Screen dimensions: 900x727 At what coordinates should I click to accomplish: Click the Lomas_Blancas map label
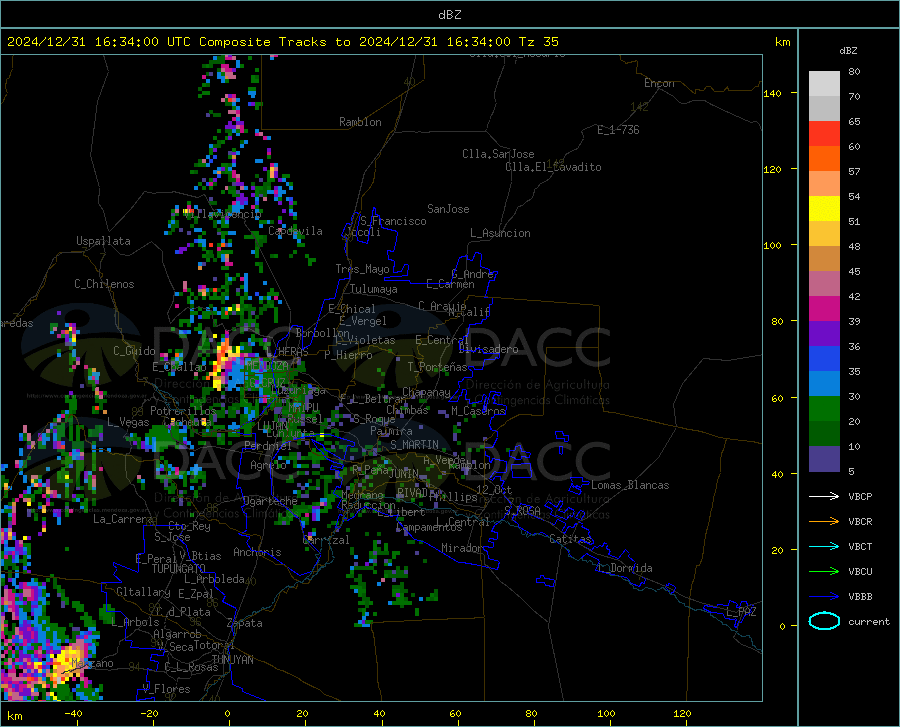[630, 485]
